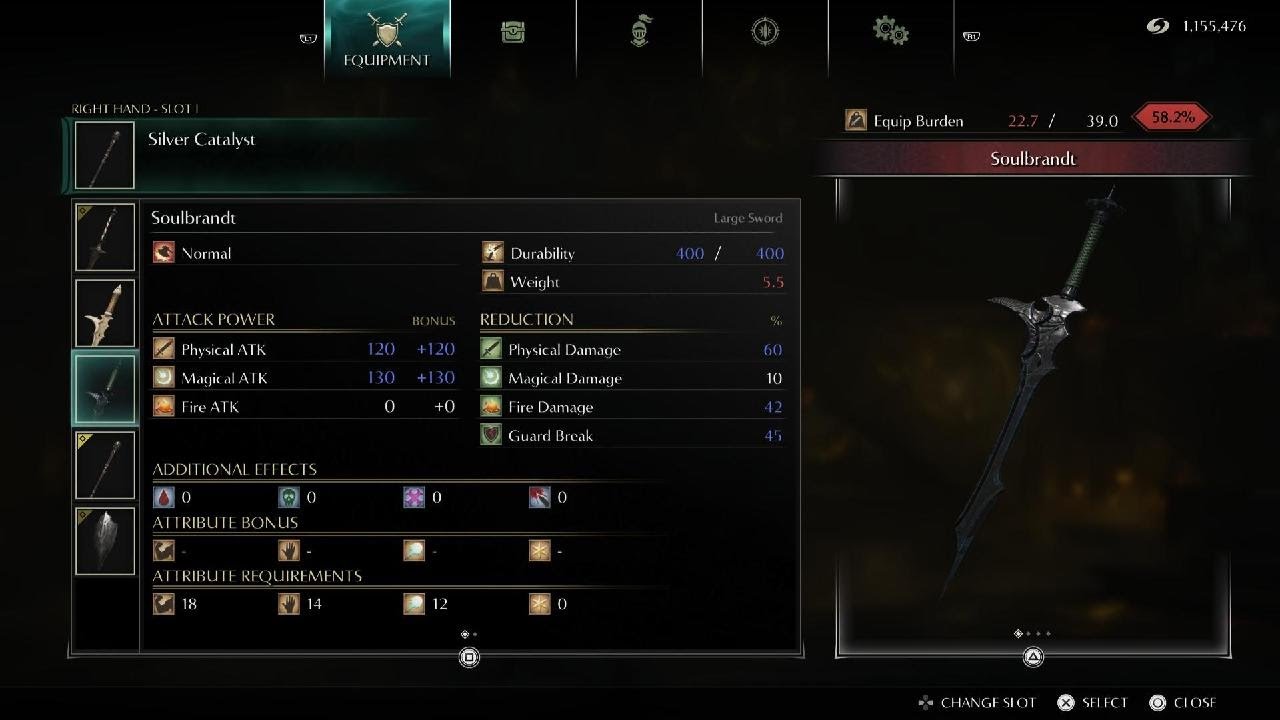Image resolution: width=1280 pixels, height=720 pixels.
Task: Click the Fire ATK flame icon
Action: tap(164, 406)
